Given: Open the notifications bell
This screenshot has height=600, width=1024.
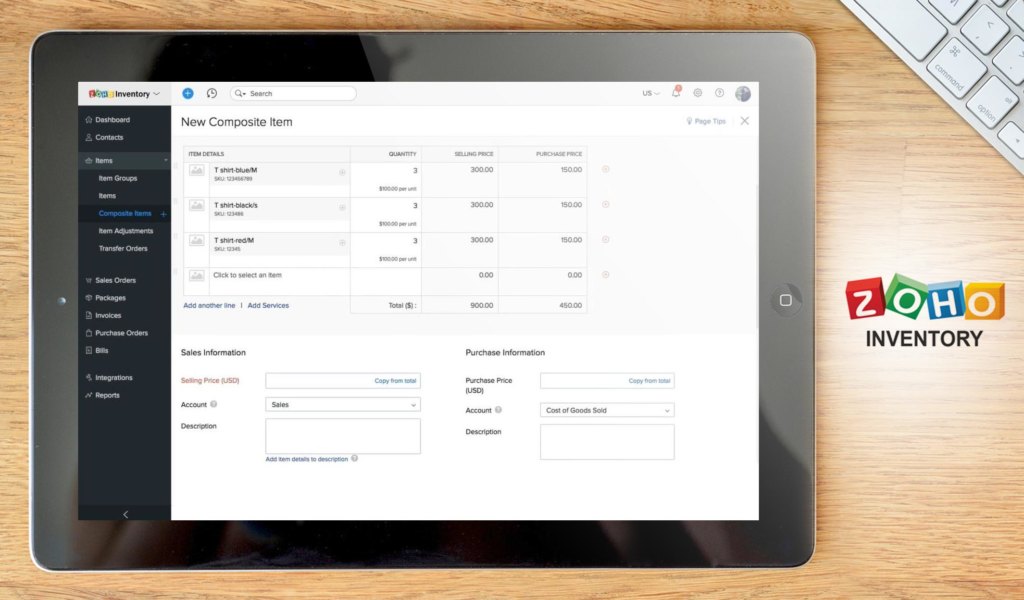Looking at the screenshot, I should 678,93.
